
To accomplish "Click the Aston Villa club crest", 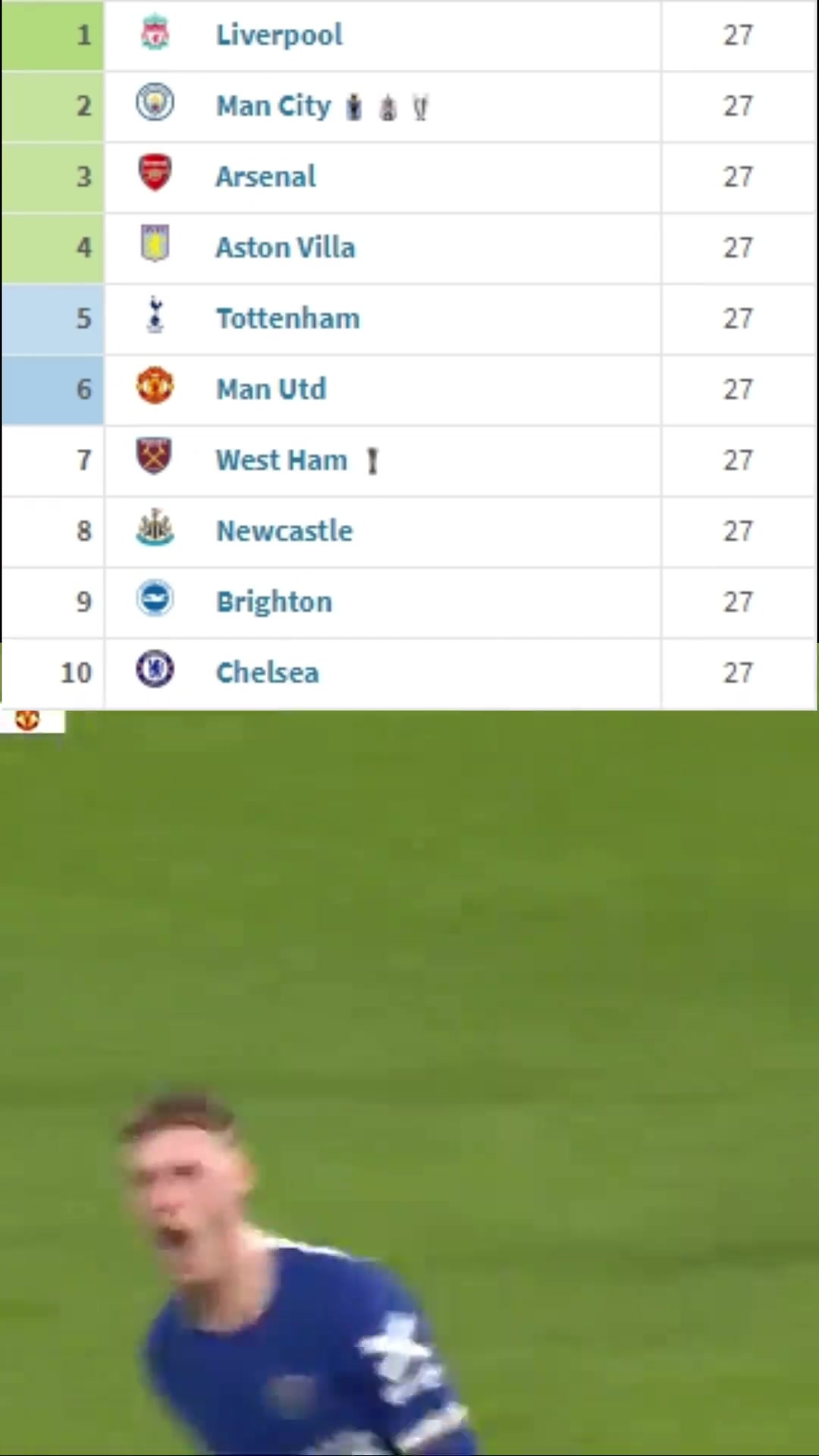I will click(x=155, y=243).
